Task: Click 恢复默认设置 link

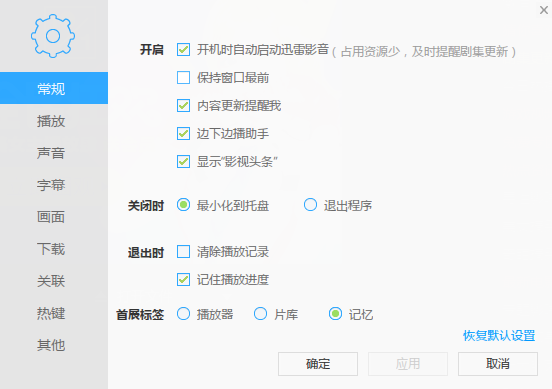Action: pos(499,335)
